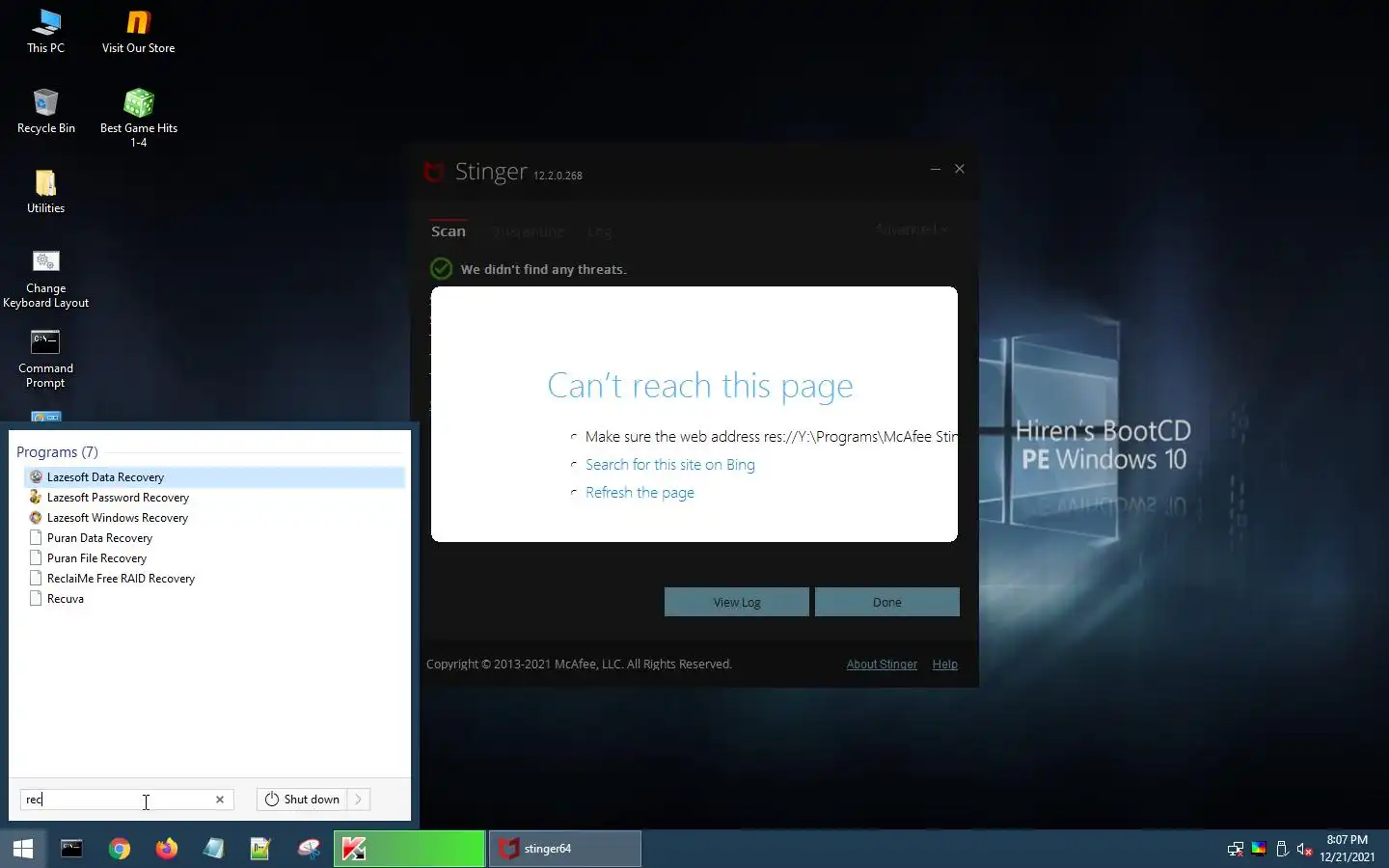Open the Utilities desktop folder

pyautogui.click(x=45, y=191)
